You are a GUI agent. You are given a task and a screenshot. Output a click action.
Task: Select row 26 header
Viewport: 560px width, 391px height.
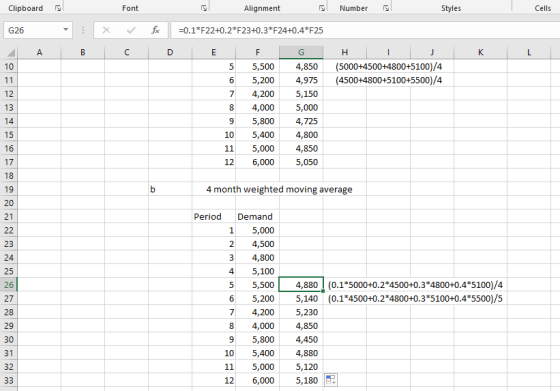[x=9, y=285]
